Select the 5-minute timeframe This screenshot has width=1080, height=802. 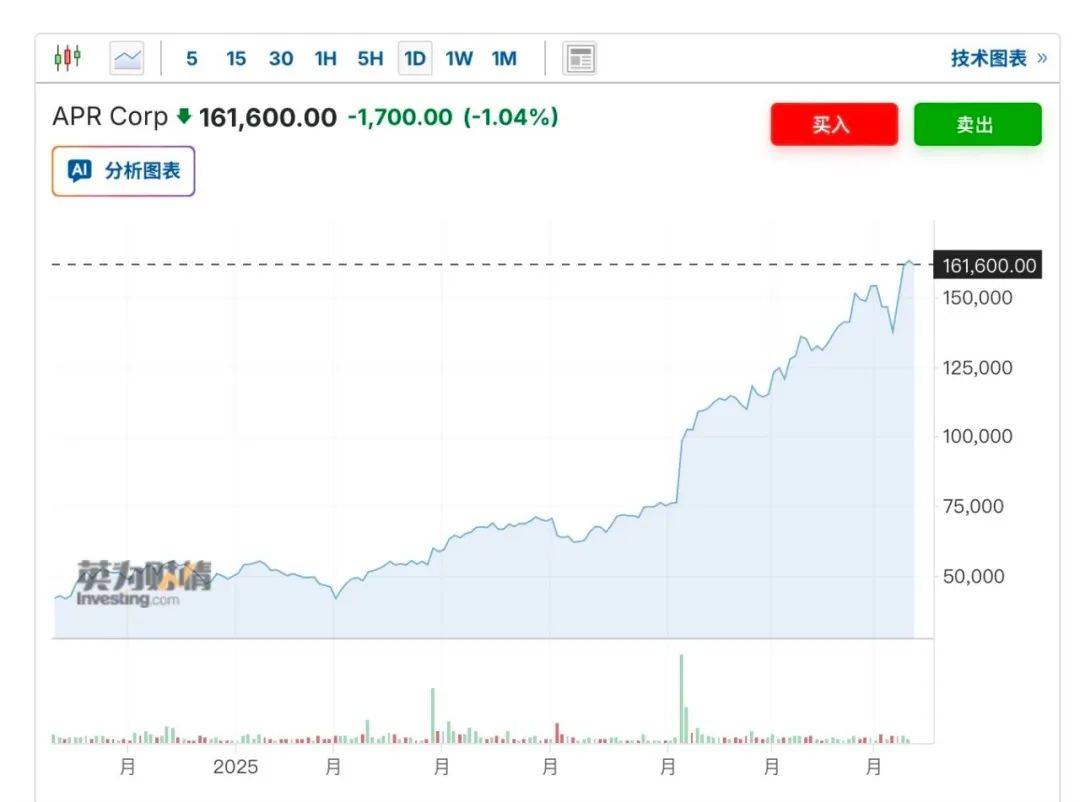click(x=191, y=59)
